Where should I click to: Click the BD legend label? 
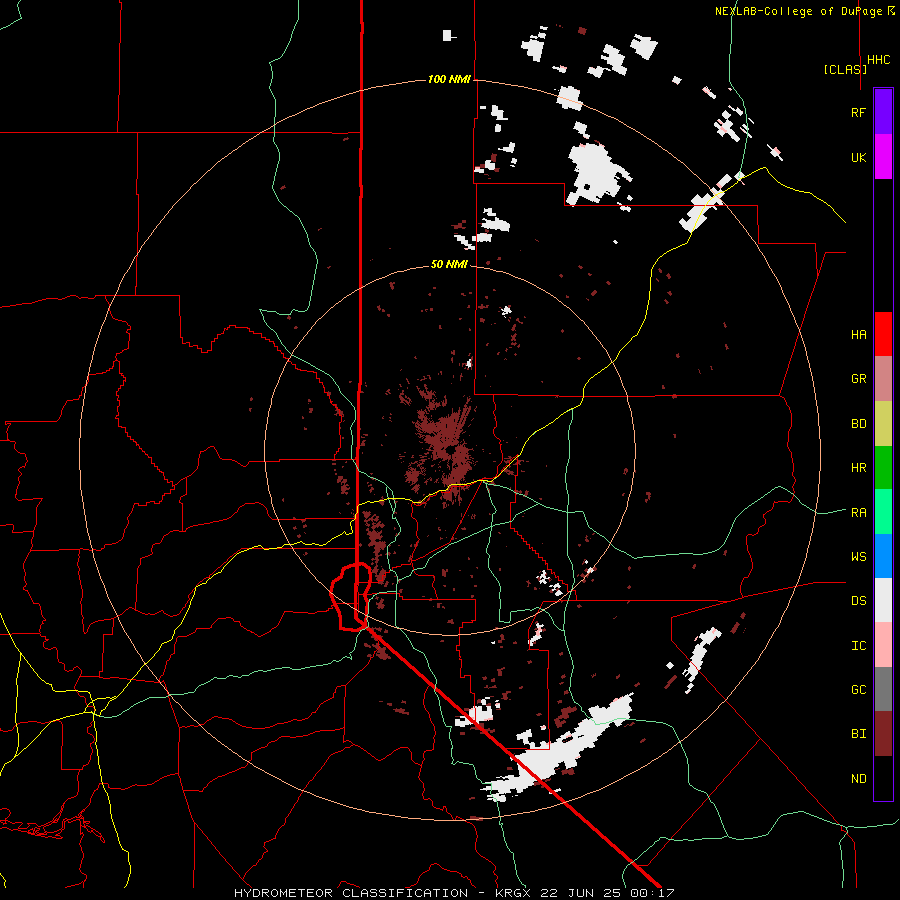point(858,424)
